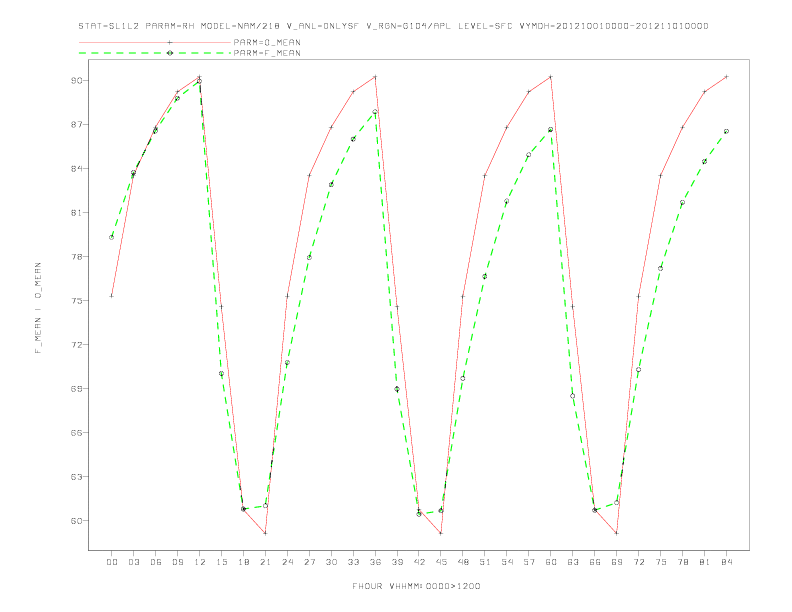The image size is (792, 612).
Task: Select the green dashed legend line sample
Action: pos(155,53)
